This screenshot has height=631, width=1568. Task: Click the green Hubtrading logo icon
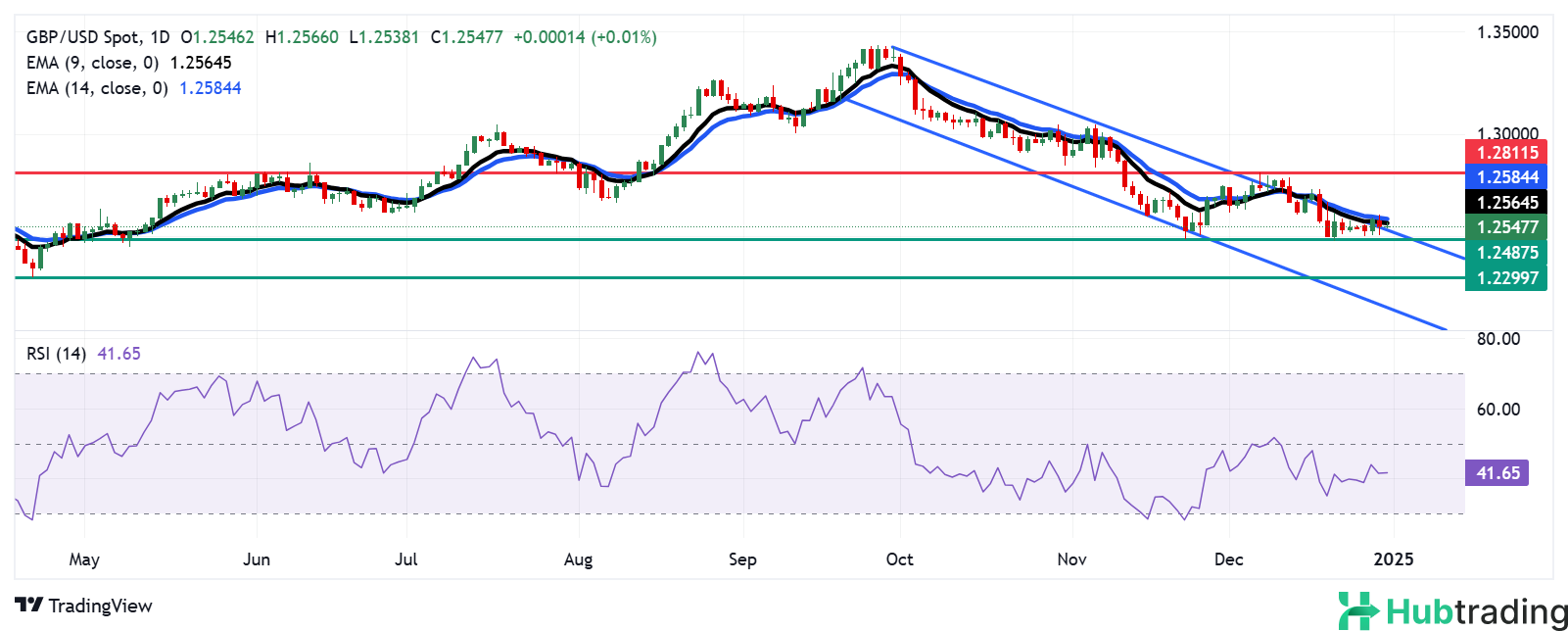click(1358, 610)
